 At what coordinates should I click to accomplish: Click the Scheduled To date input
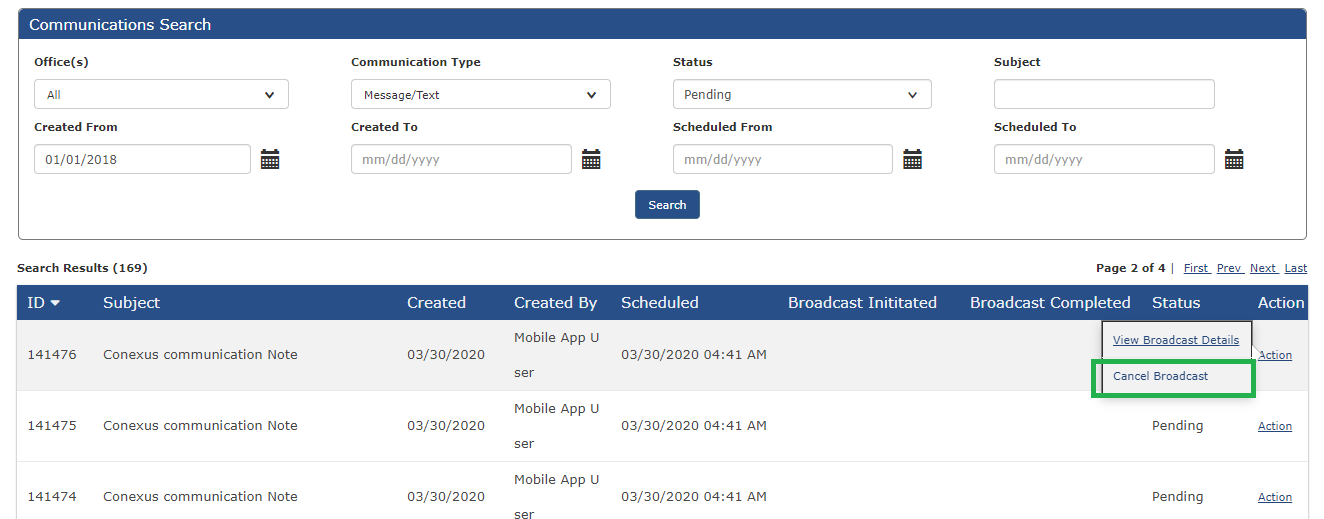(1103, 159)
